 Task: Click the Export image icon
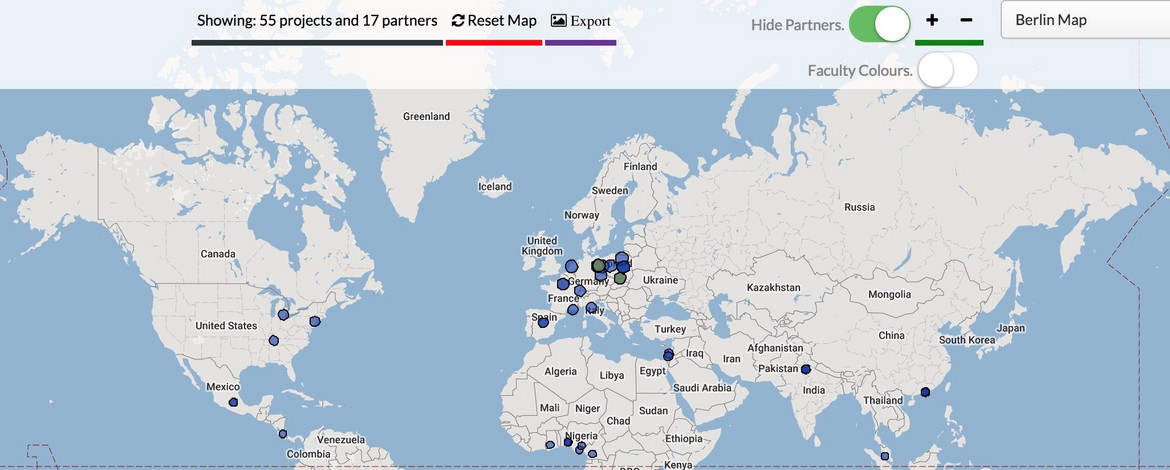(559, 21)
